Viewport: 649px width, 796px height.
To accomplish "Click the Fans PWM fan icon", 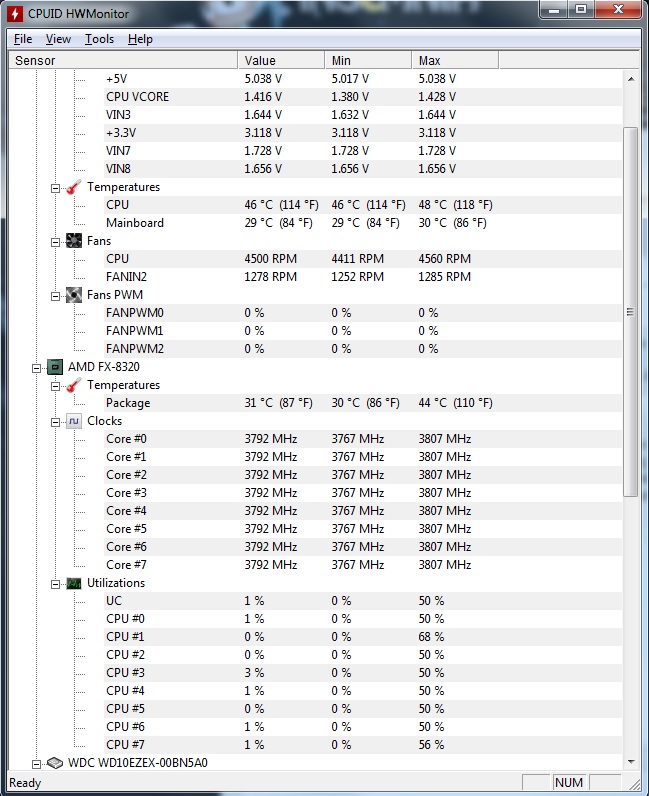I will [74, 295].
